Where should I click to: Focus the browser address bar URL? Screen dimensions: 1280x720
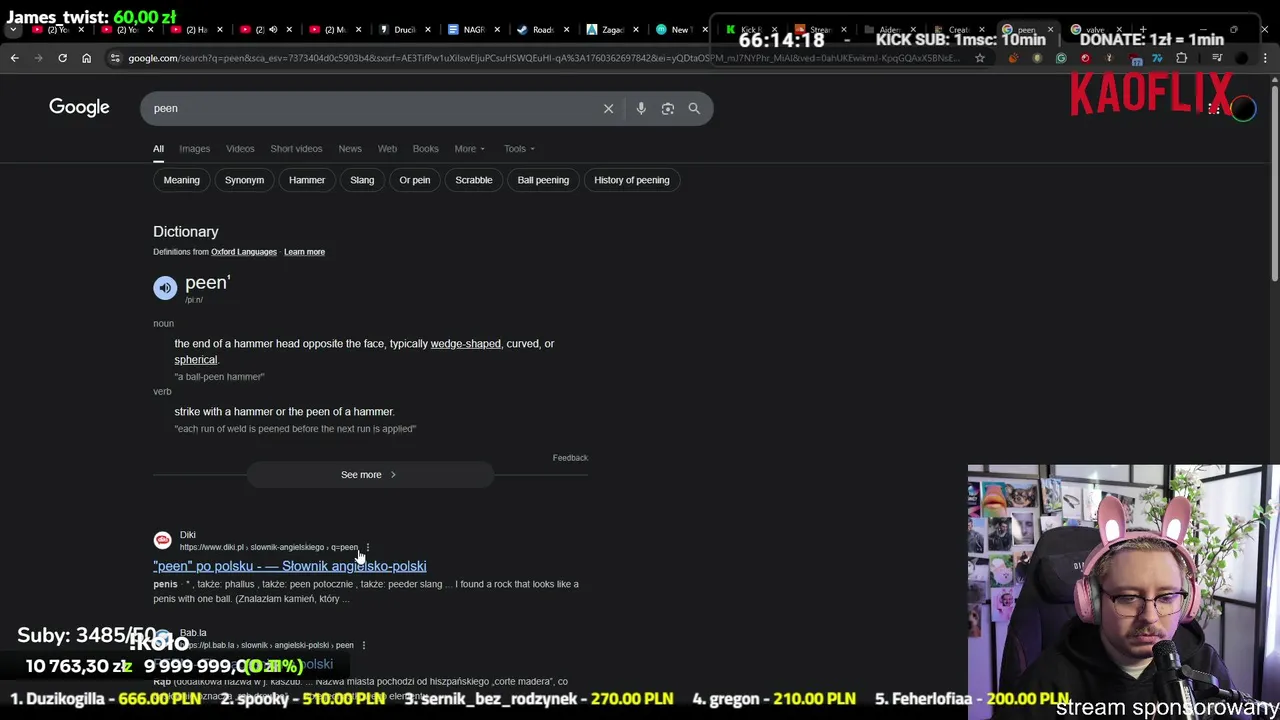pyautogui.click(x=545, y=58)
